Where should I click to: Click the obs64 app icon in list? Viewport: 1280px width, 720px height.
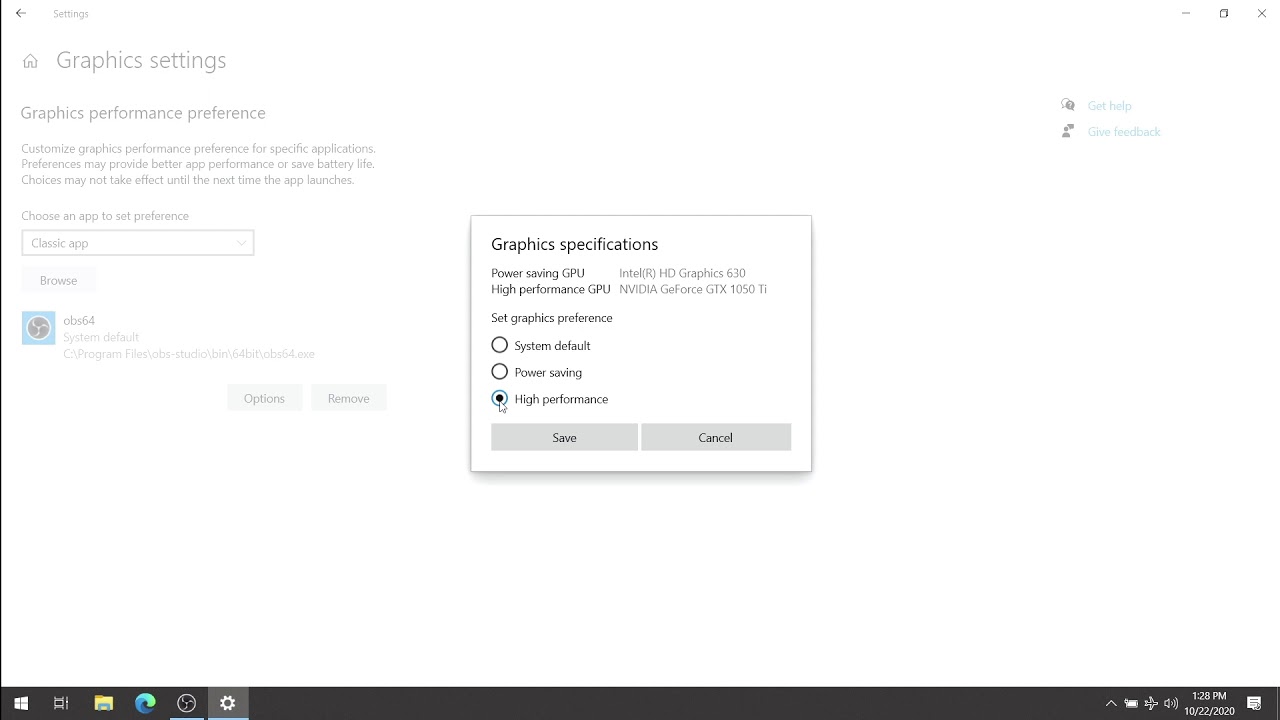(39, 328)
